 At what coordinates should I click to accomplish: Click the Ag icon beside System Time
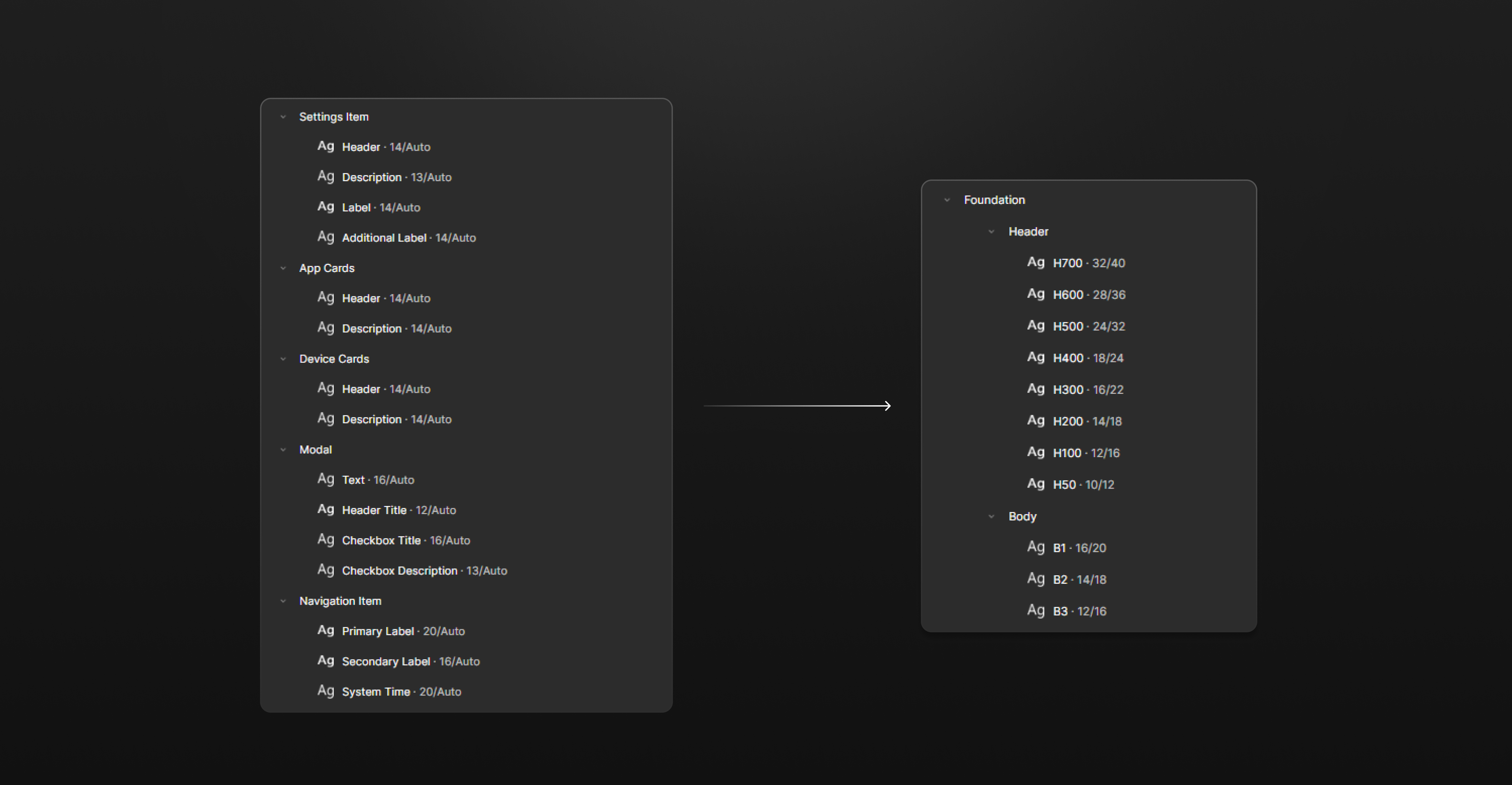tap(326, 691)
